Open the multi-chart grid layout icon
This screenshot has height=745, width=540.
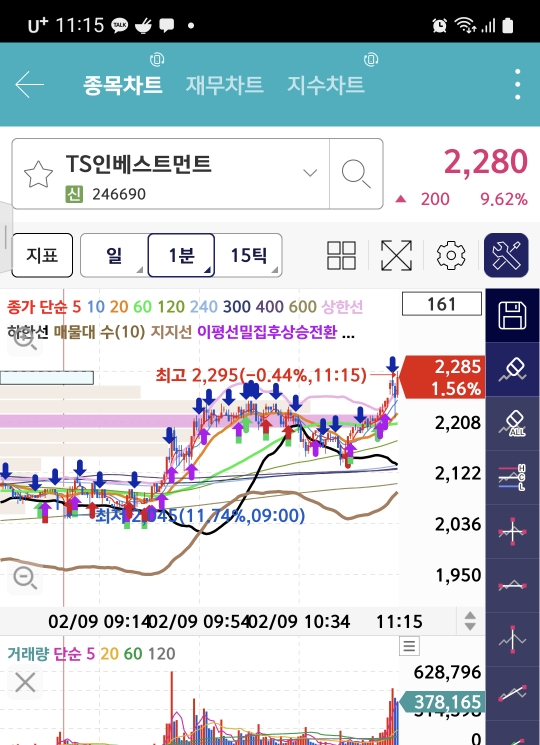click(341, 255)
